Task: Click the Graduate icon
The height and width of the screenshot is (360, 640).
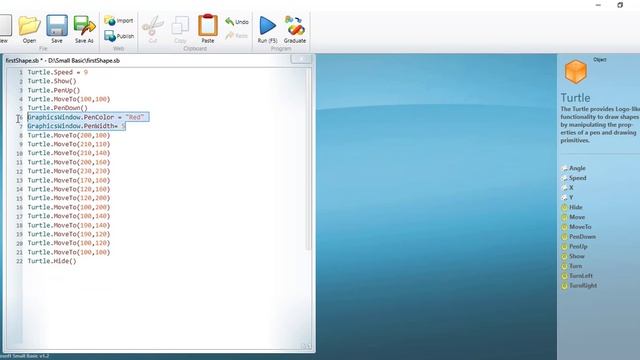Action: pos(295,29)
